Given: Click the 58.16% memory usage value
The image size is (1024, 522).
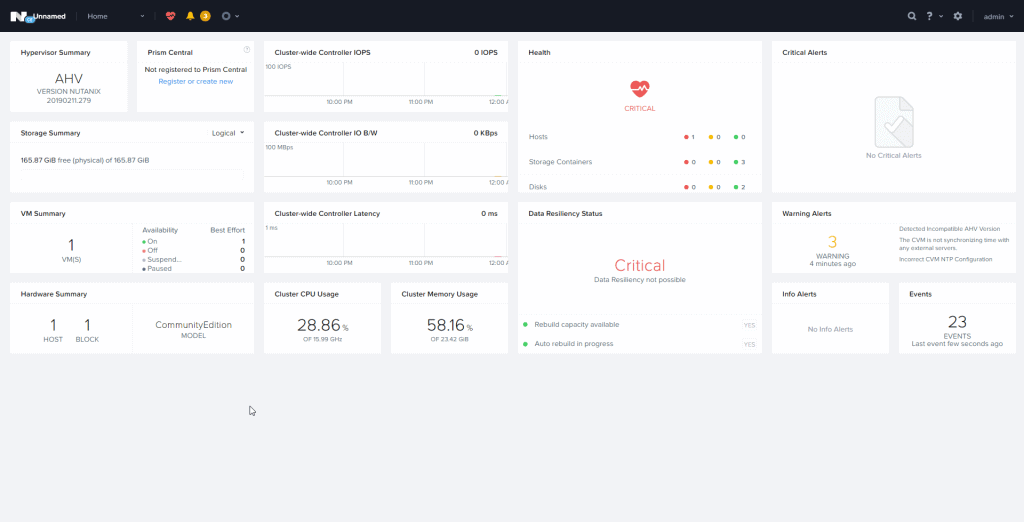Looking at the screenshot, I should [449, 325].
